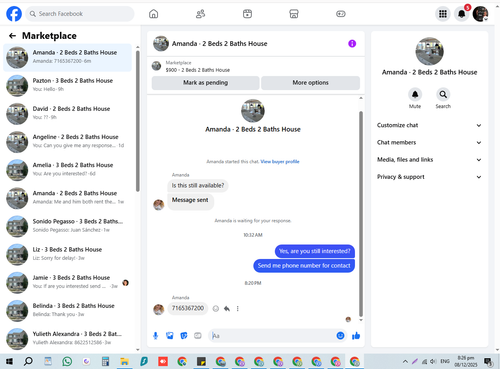Open conversation info purple icon
This screenshot has width=500, height=369.
(352, 44)
